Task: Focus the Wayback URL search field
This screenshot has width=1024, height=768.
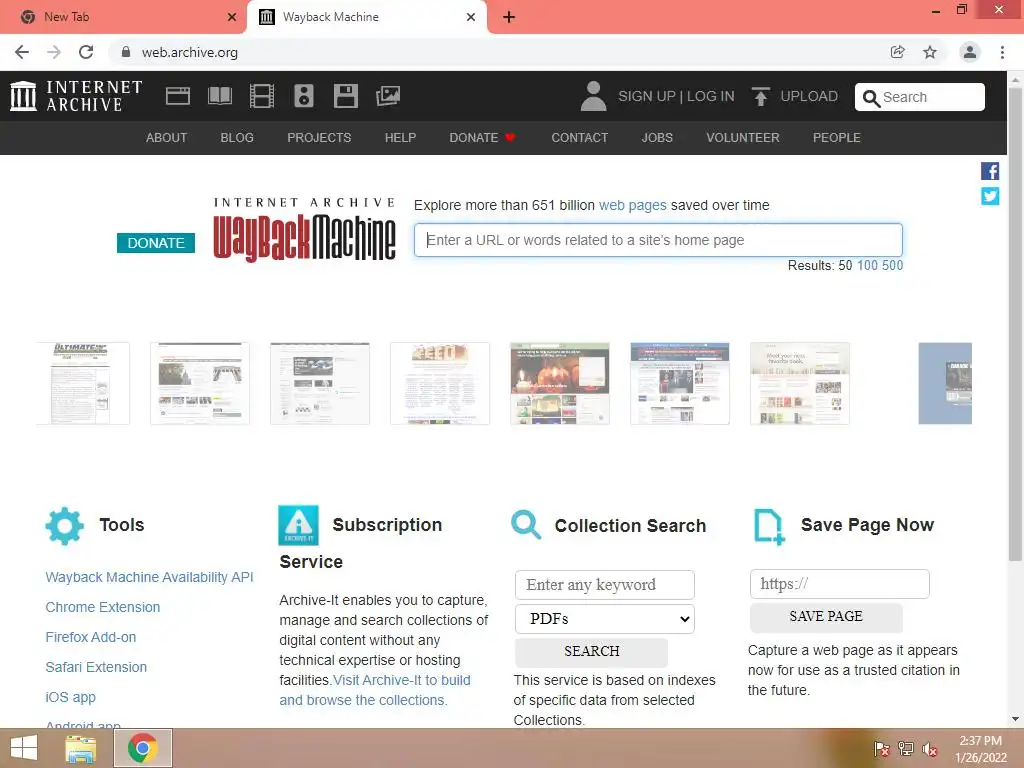Action: 658,240
